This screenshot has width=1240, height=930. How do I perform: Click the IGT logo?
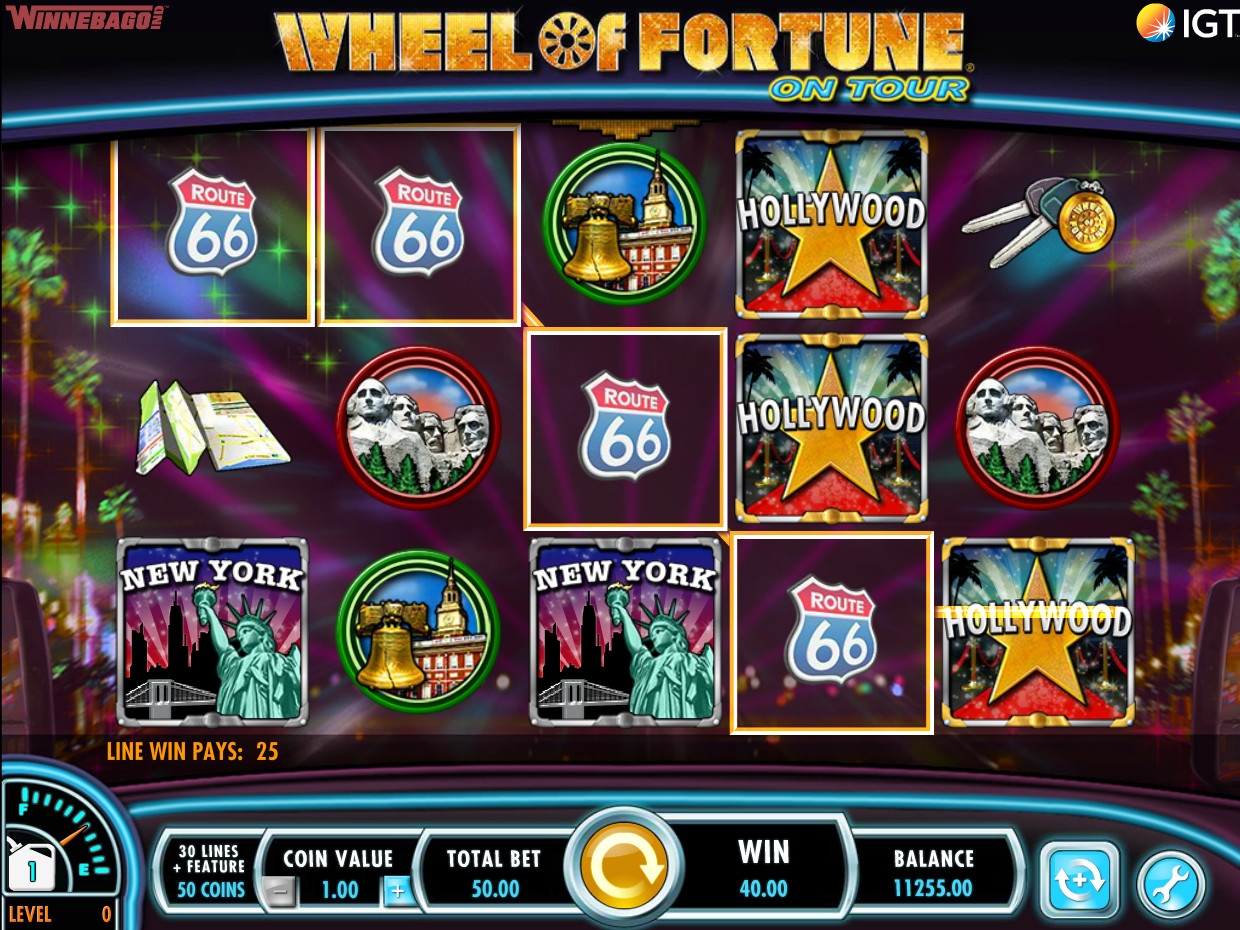[1187, 22]
